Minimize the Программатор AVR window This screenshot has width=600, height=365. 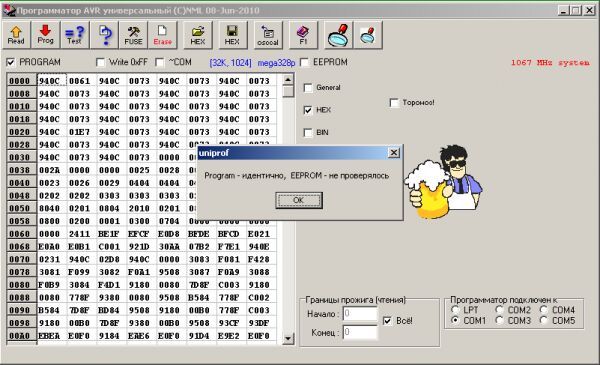coord(563,10)
